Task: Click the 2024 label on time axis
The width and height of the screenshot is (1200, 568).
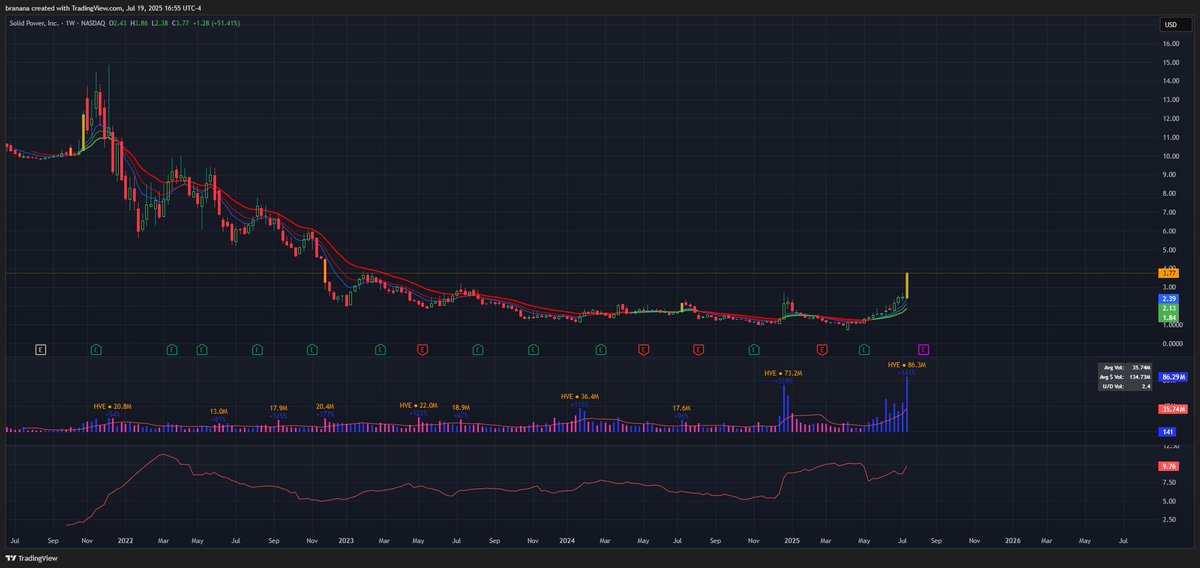Action: pyautogui.click(x=569, y=539)
